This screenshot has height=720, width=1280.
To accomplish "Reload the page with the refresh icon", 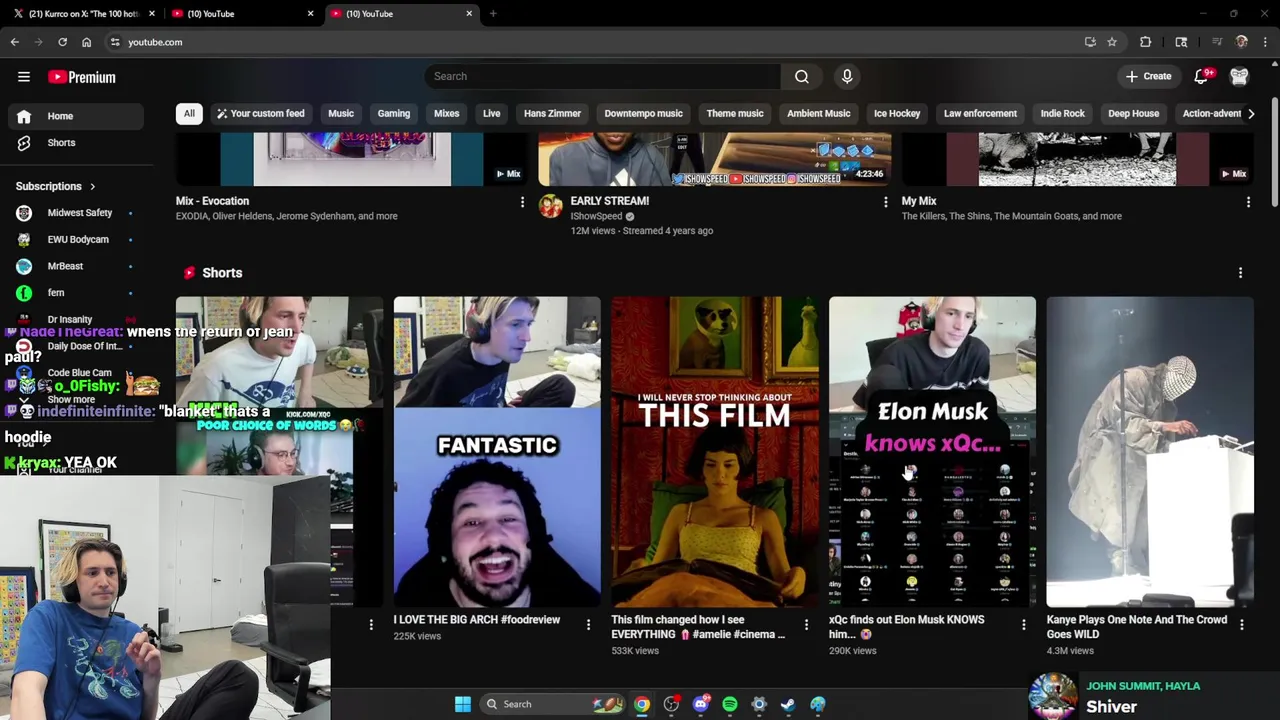I will [x=62, y=42].
